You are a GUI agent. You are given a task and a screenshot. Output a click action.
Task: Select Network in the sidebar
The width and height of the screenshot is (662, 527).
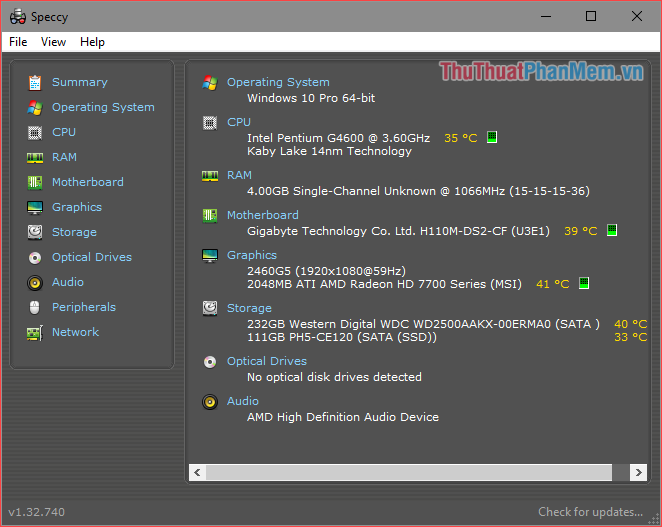(x=75, y=332)
